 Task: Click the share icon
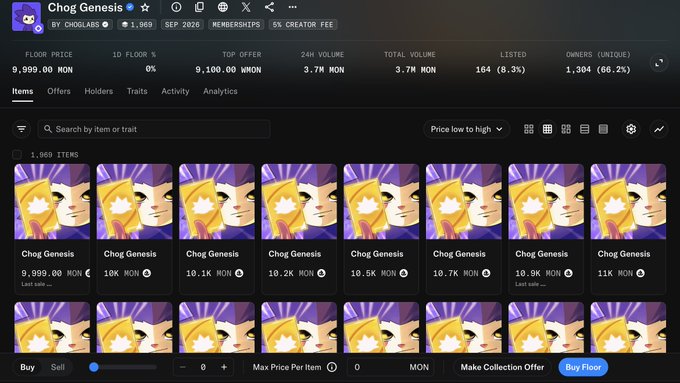(269, 7)
